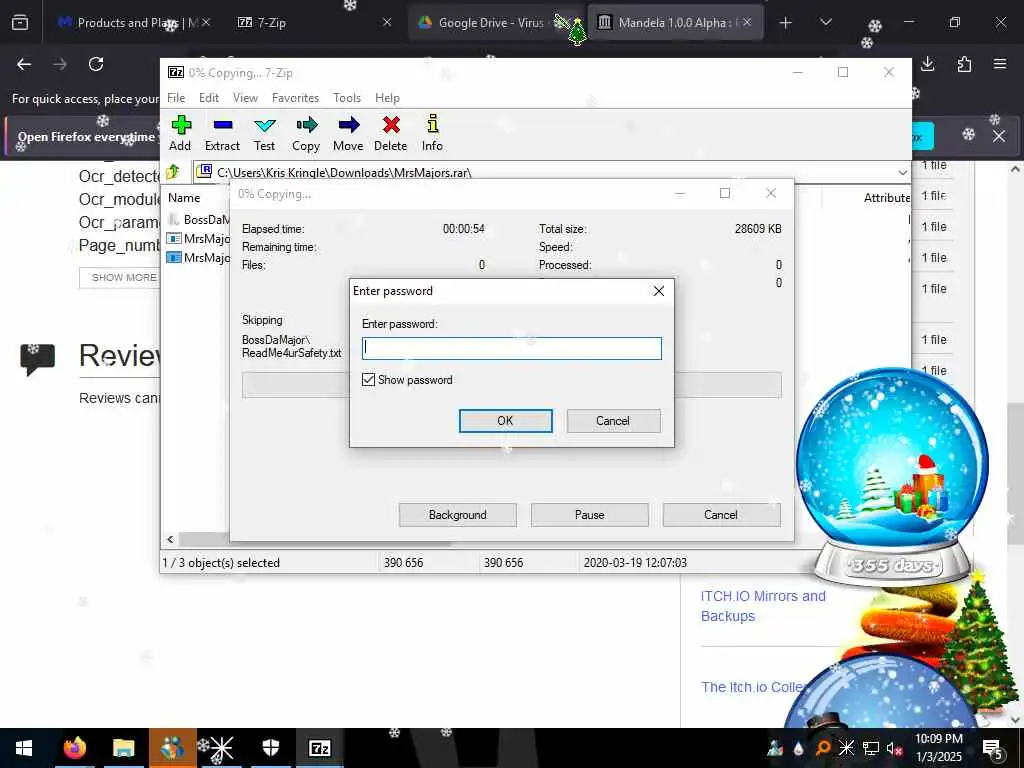1024x768 pixels.
Task: Click the left scroll arrow in file list
Action: [170, 539]
